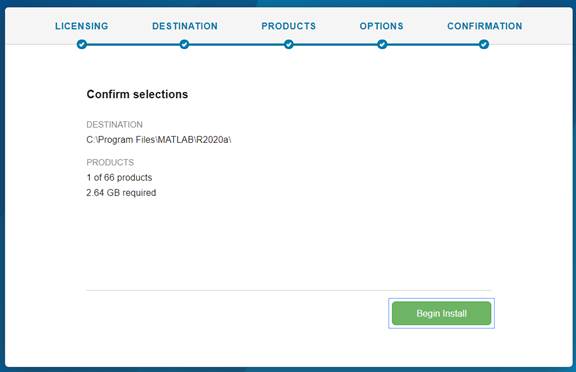Go to the OPTIONS step label

[381, 26]
